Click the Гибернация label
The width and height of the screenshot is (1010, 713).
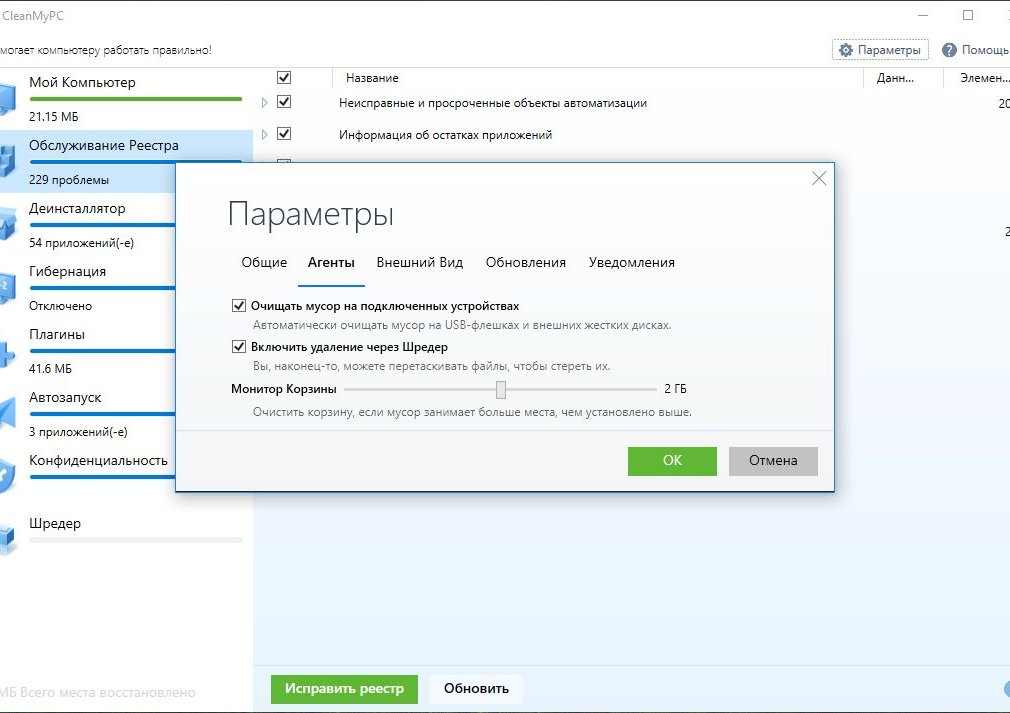[x=68, y=271]
